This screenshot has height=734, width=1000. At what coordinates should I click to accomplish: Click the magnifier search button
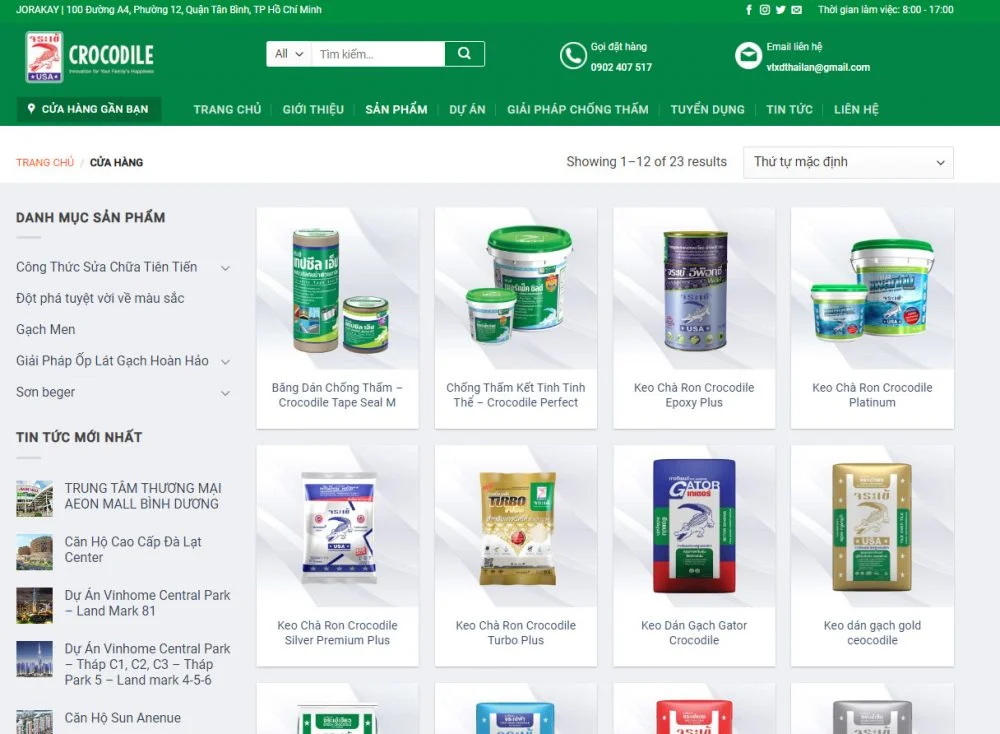pos(464,54)
